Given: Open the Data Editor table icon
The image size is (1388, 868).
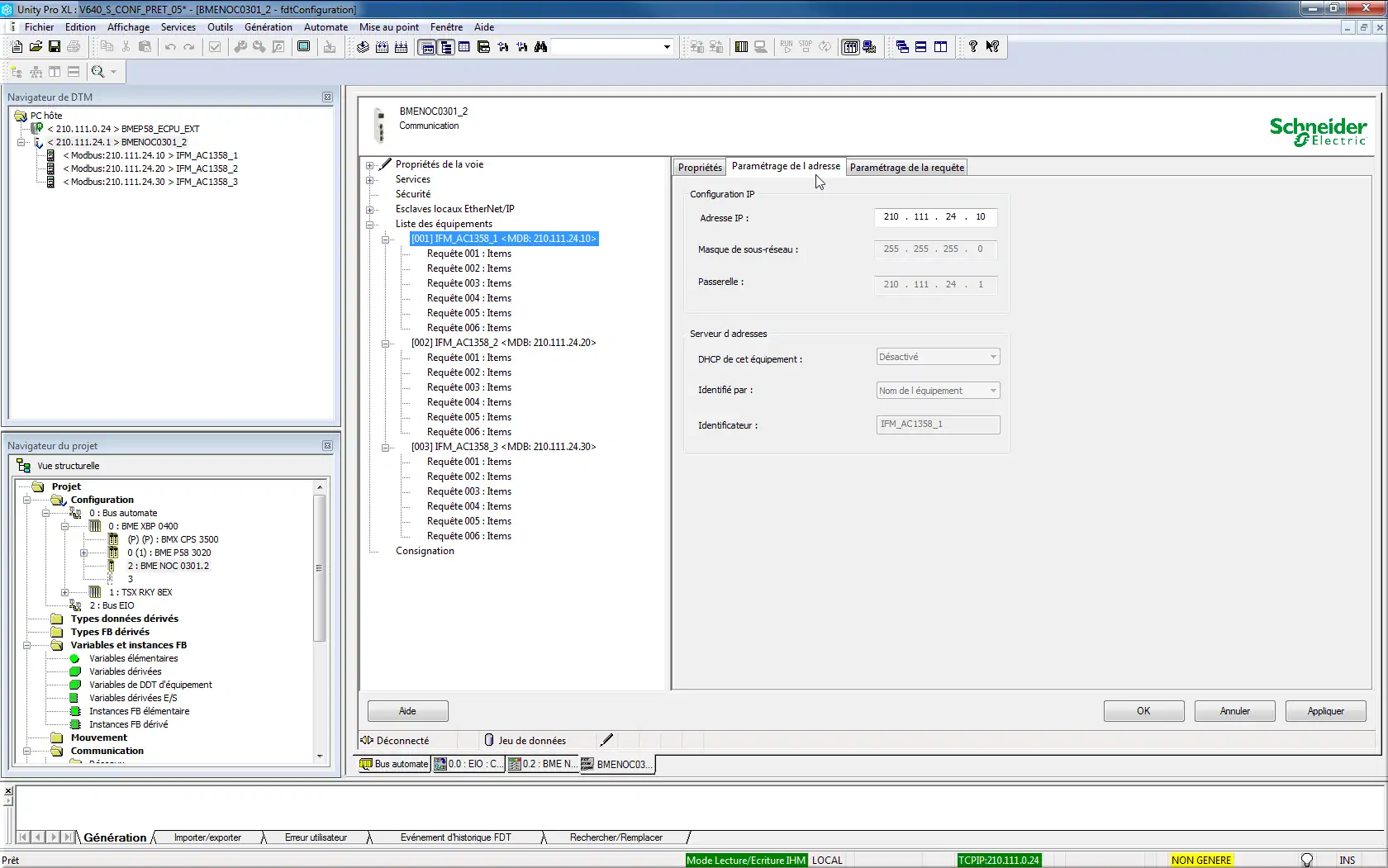Looking at the screenshot, I should click(x=464, y=47).
